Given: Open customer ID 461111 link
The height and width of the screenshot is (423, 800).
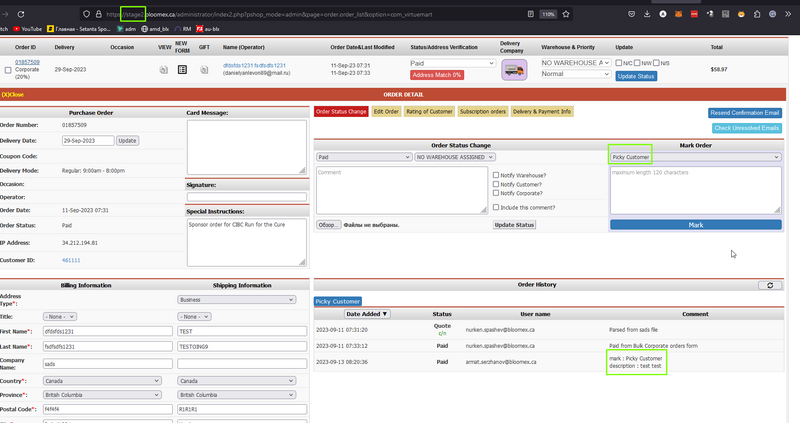Looking at the screenshot, I should click(x=71, y=260).
